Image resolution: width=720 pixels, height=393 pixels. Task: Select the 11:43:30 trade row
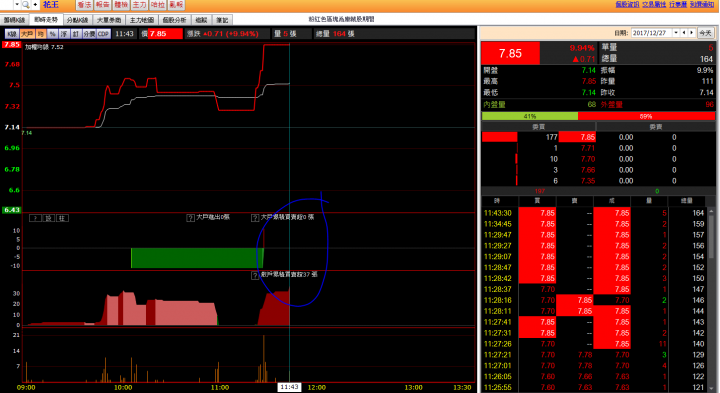[x=594, y=213]
